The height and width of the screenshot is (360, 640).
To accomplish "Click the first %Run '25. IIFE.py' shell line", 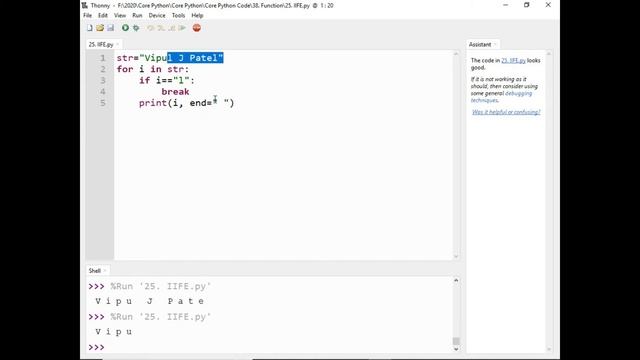I will coord(160,287).
